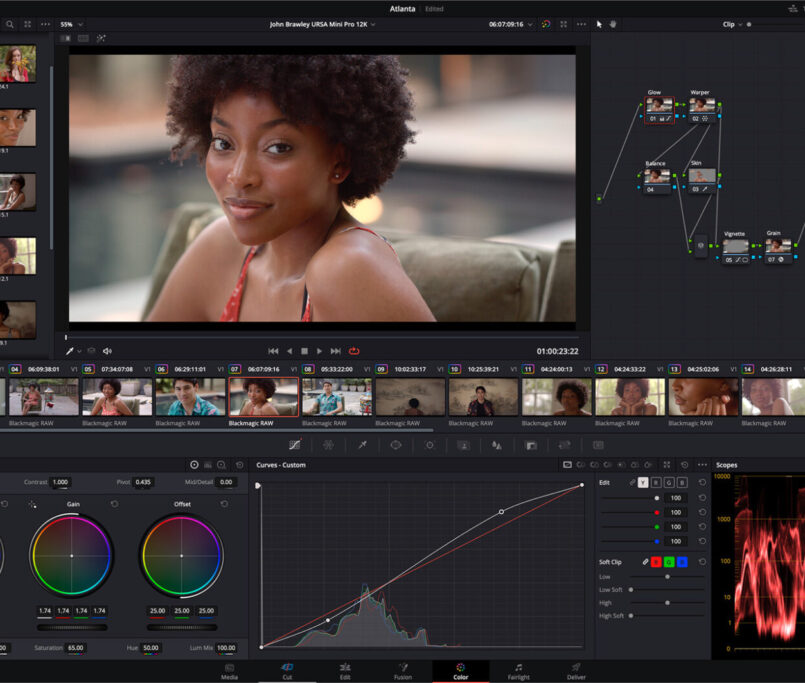Adjust the Soft Clip Low slider
The height and width of the screenshot is (683, 805).
pos(667,577)
